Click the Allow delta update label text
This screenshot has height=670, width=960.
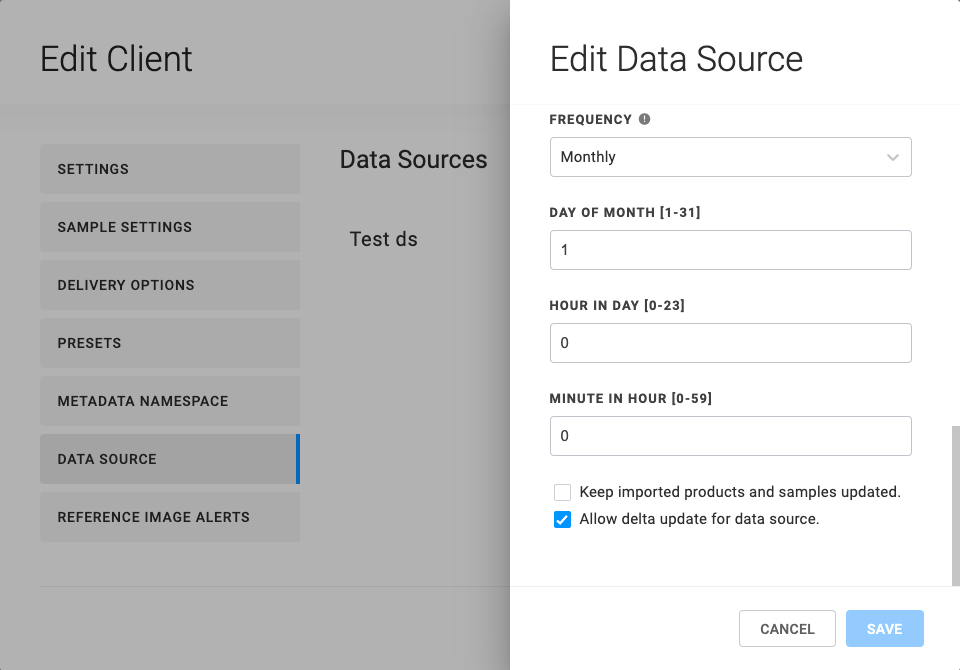point(699,519)
